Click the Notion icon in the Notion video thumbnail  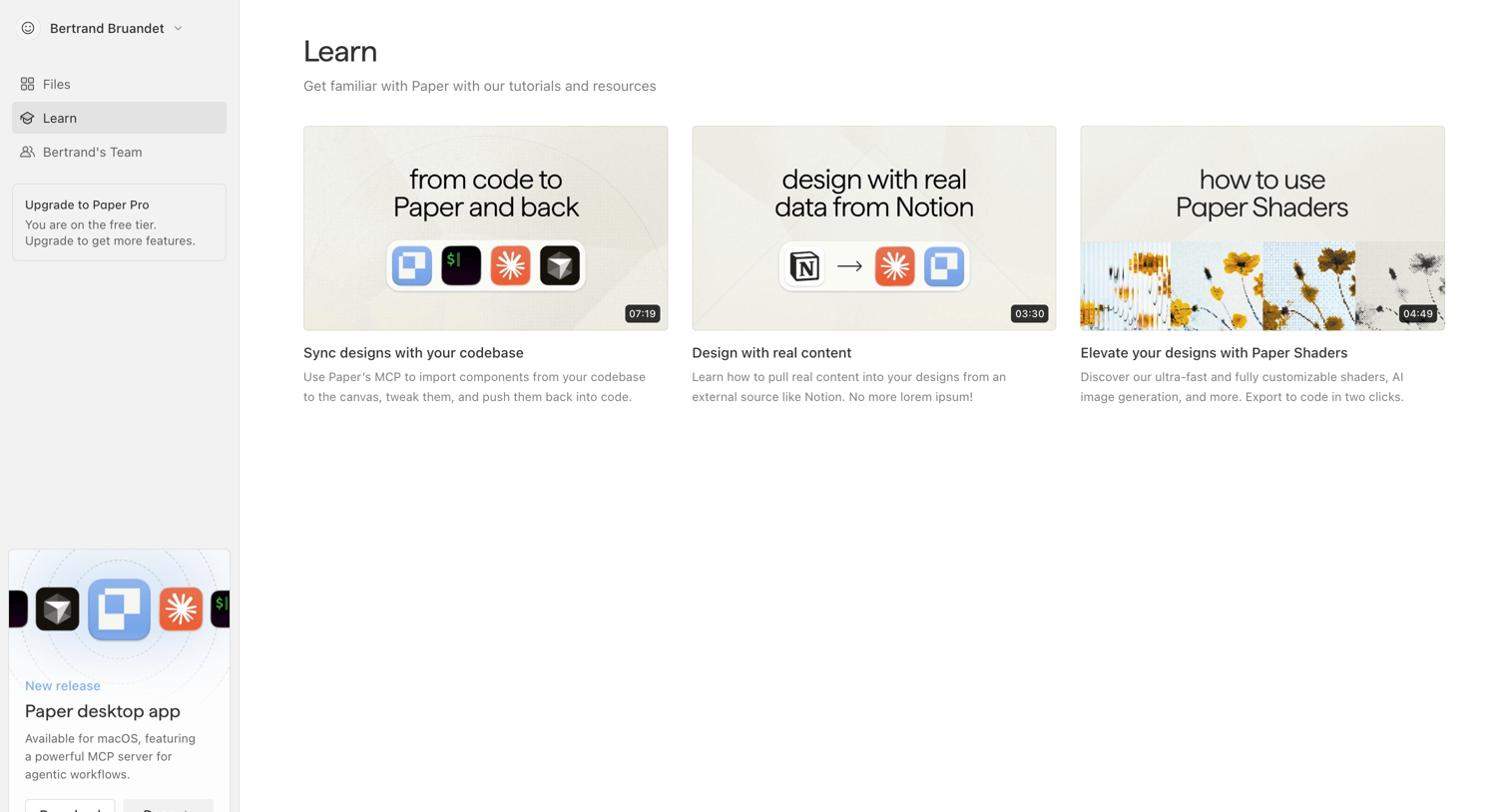[x=804, y=266]
